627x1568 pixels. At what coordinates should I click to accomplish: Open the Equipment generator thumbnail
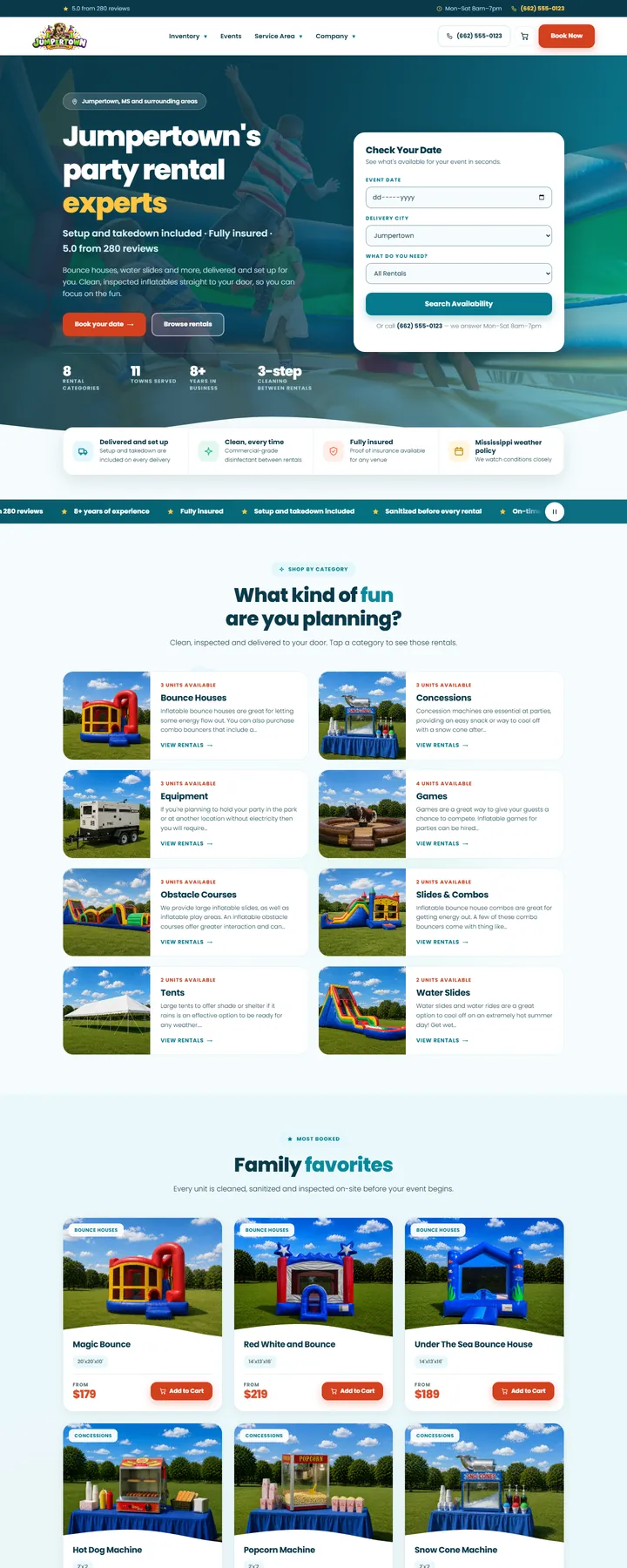[106, 814]
